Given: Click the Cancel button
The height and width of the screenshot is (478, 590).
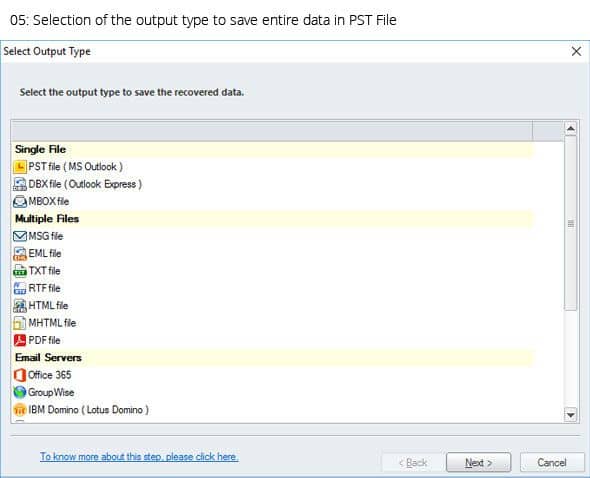Looking at the screenshot, I should click(x=552, y=462).
